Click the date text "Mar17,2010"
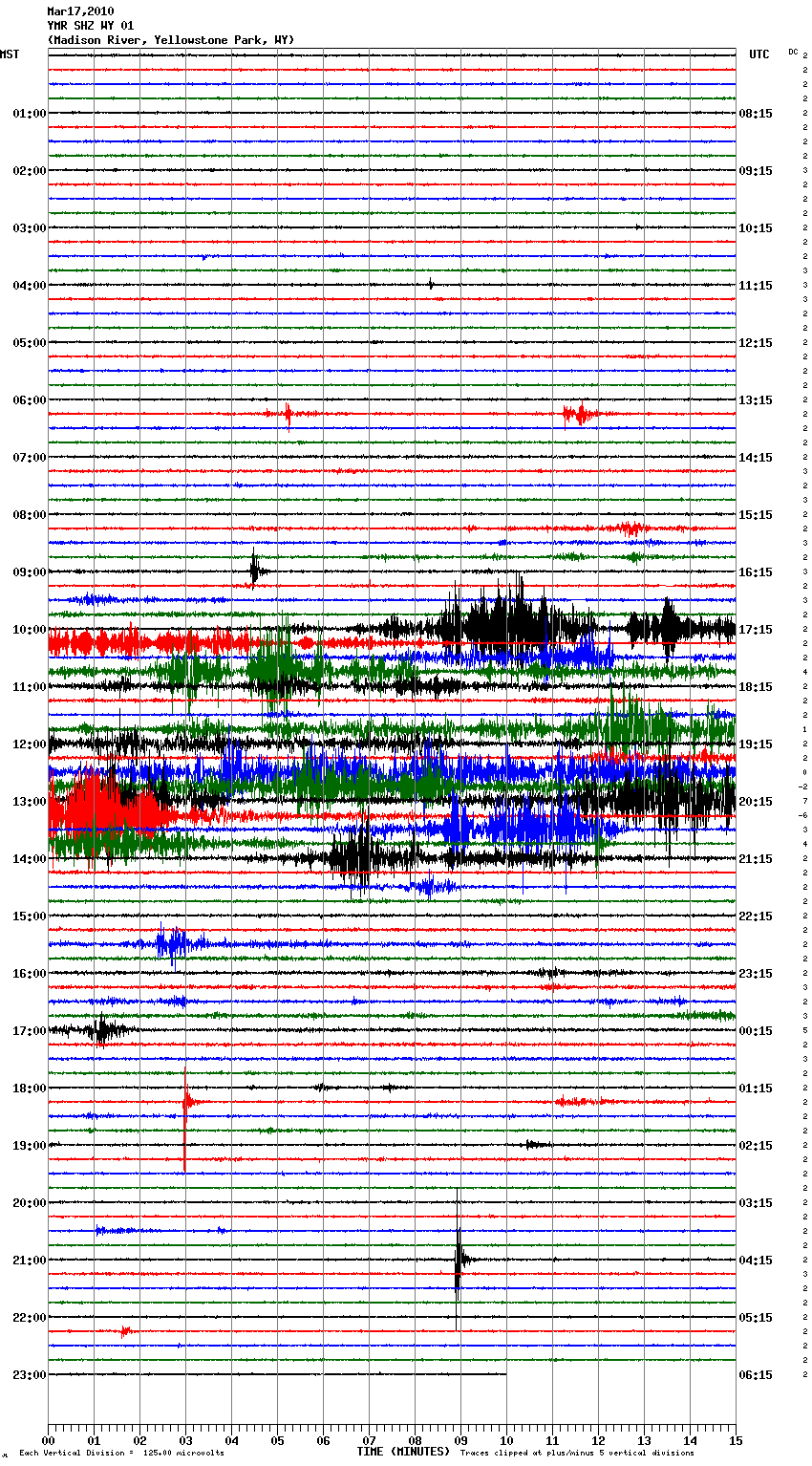Image resolution: width=812 pixels, height=1466 pixels. (80, 11)
